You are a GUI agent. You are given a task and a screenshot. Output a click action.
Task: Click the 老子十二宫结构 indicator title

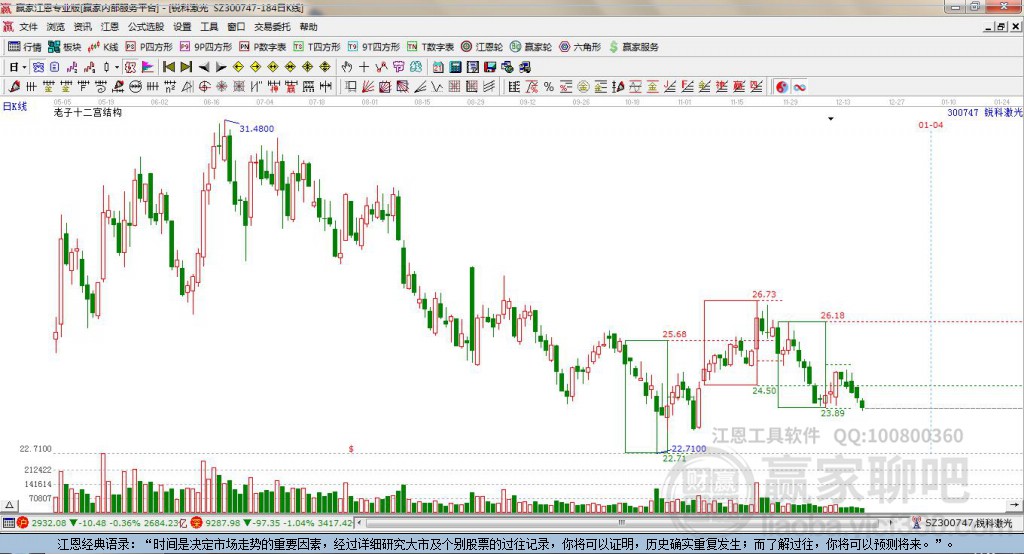point(88,112)
